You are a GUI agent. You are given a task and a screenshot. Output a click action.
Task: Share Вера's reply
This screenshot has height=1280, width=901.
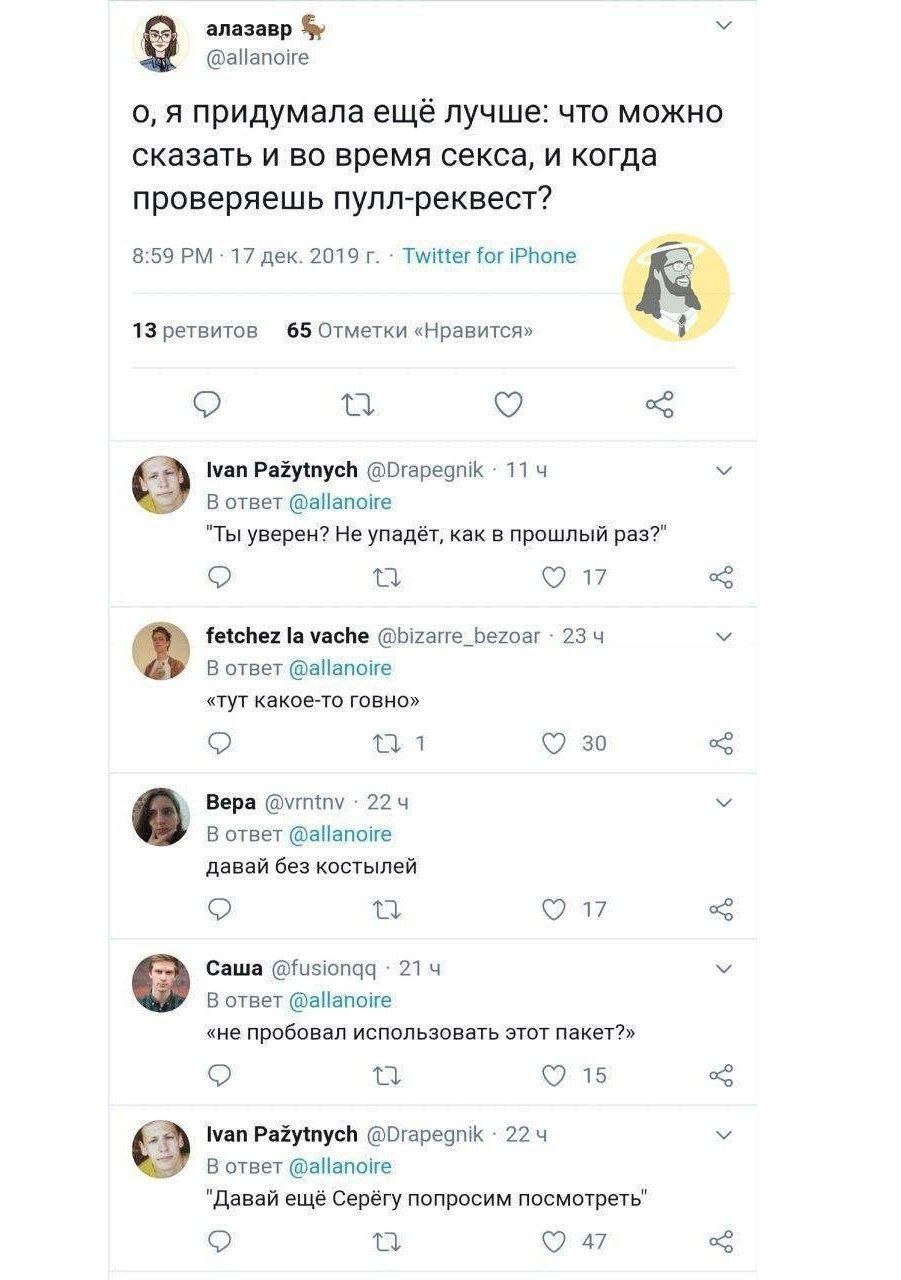click(721, 909)
